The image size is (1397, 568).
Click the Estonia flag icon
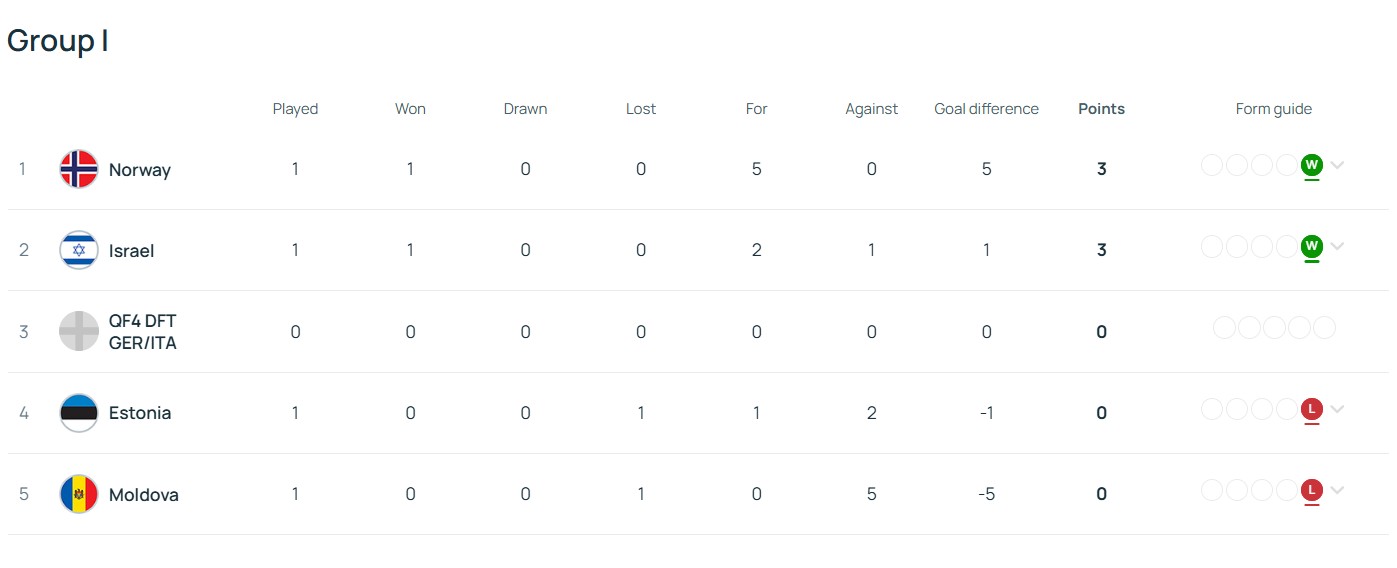[x=79, y=413]
